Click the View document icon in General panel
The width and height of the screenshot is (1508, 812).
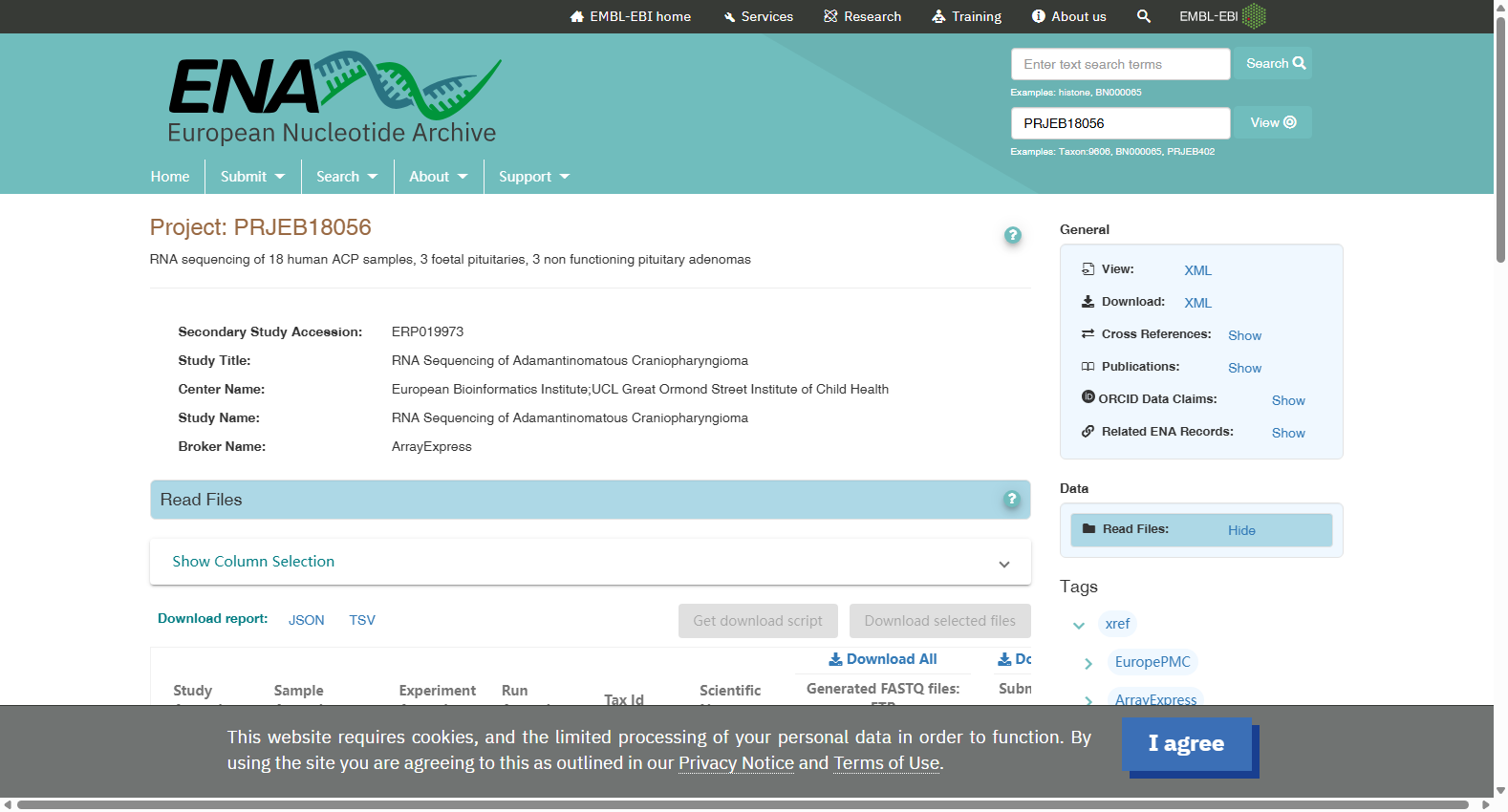click(1088, 269)
